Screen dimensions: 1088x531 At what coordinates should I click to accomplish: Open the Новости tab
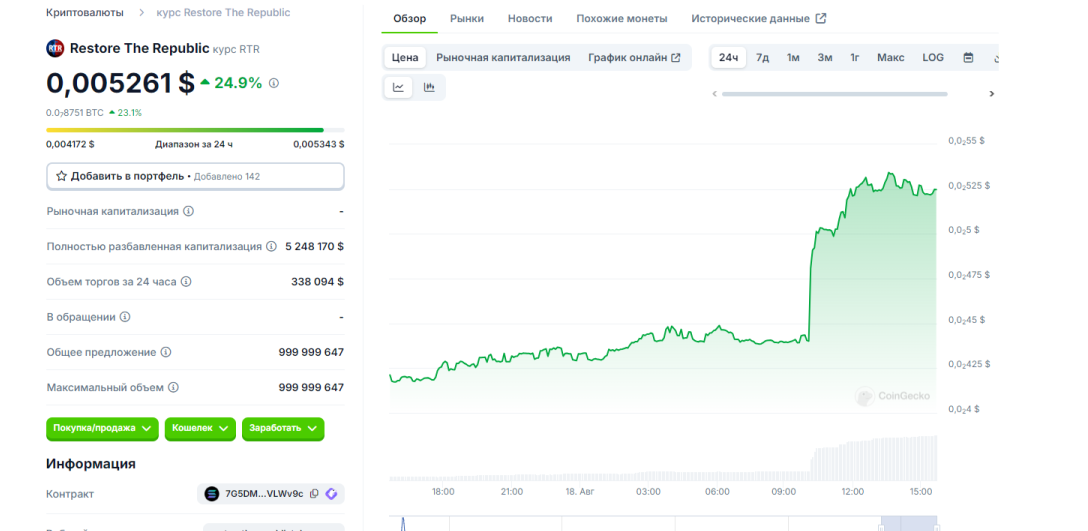[529, 18]
